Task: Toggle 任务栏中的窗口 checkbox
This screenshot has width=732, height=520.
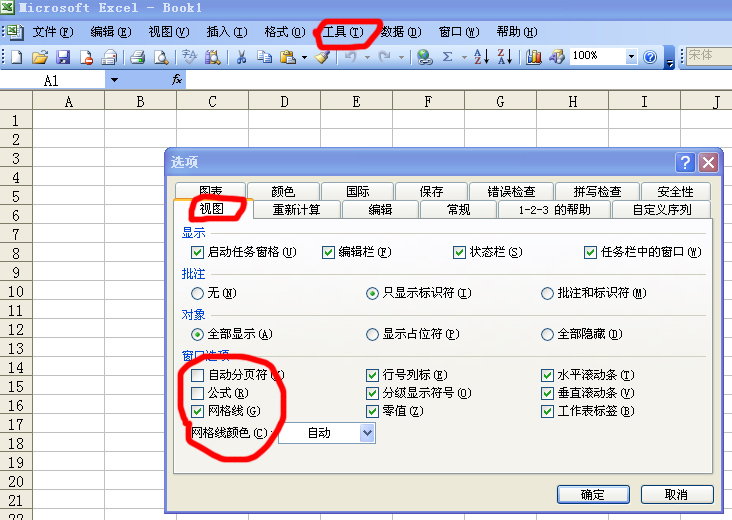Action: (x=591, y=253)
